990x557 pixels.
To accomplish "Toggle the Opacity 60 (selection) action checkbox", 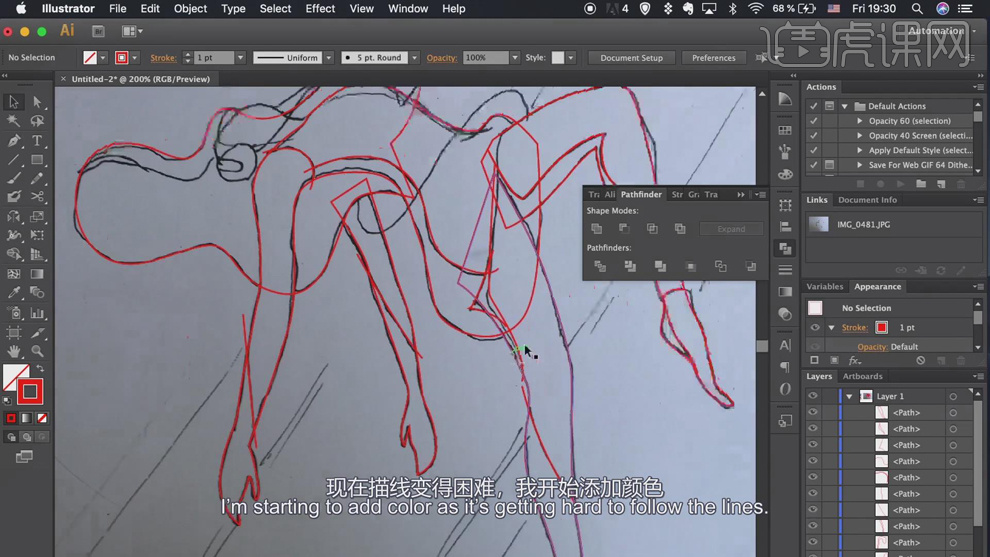I will pos(814,121).
